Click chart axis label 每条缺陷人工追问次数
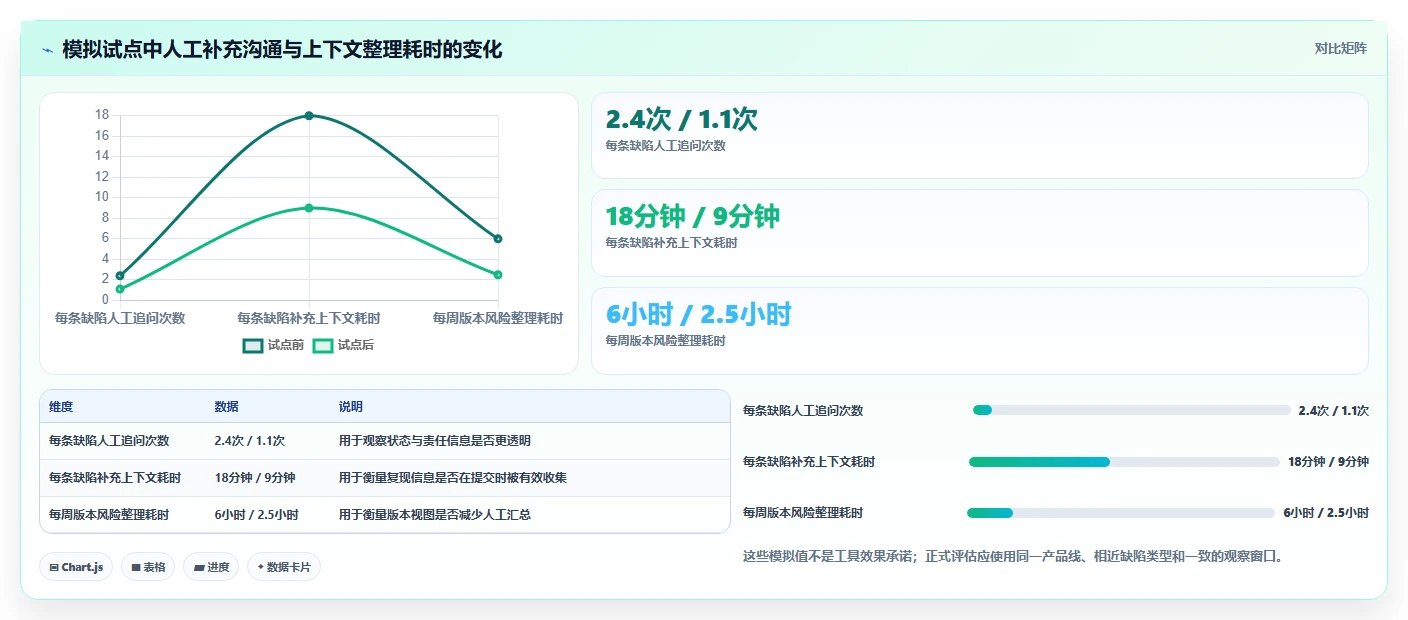The height and width of the screenshot is (620, 1408). pyautogui.click(x=120, y=318)
